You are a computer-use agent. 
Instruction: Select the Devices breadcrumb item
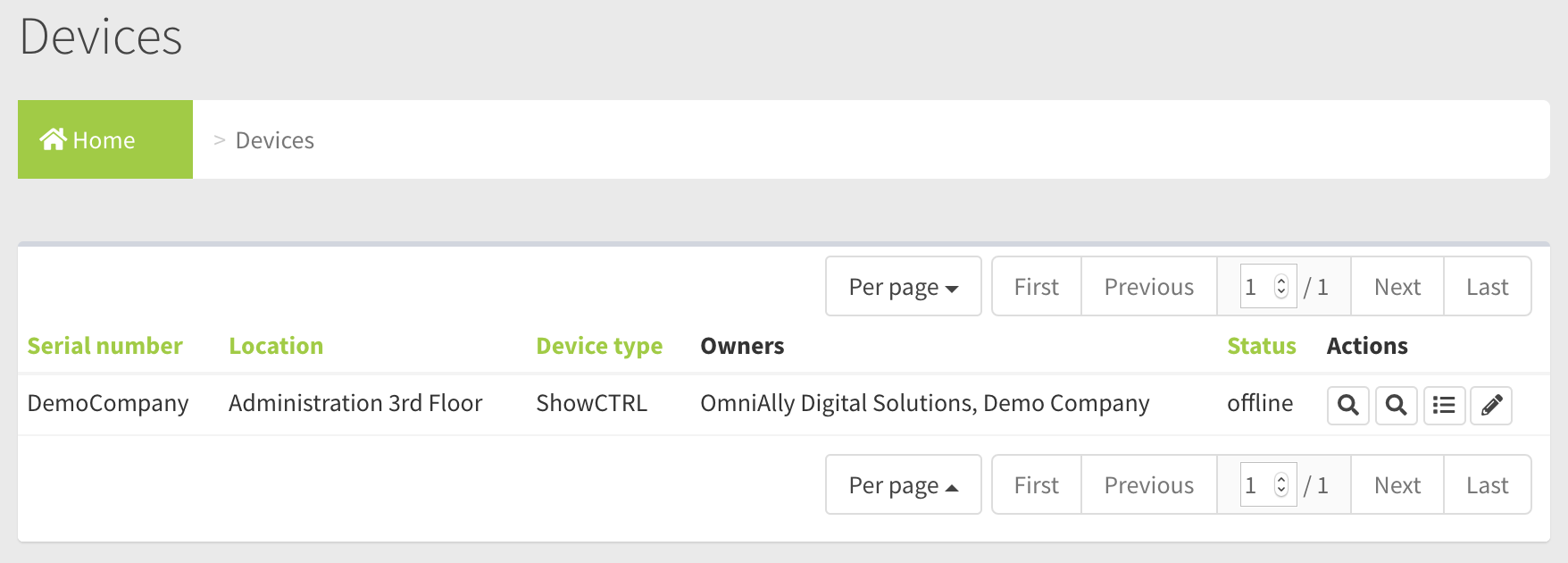275,140
